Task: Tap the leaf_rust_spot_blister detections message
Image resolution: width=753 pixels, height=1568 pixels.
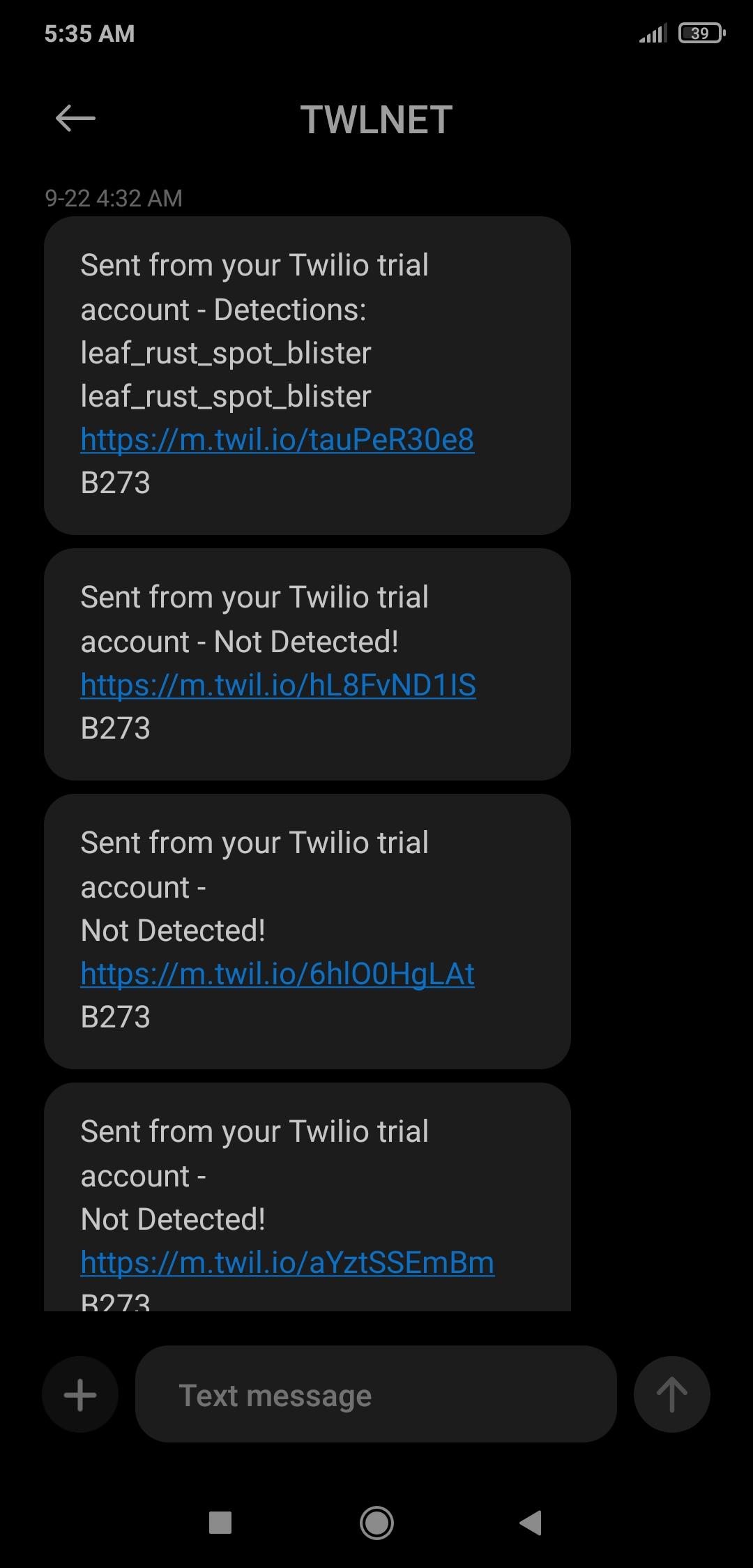Action: pos(226,354)
